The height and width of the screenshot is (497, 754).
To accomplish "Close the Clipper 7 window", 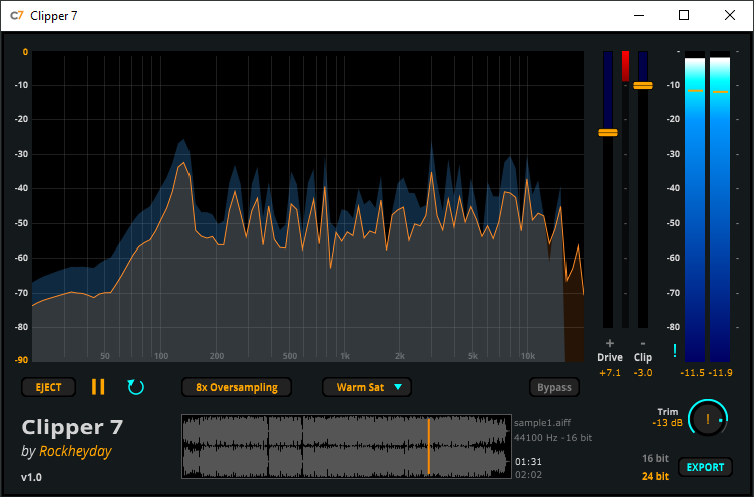I will [729, 15].
